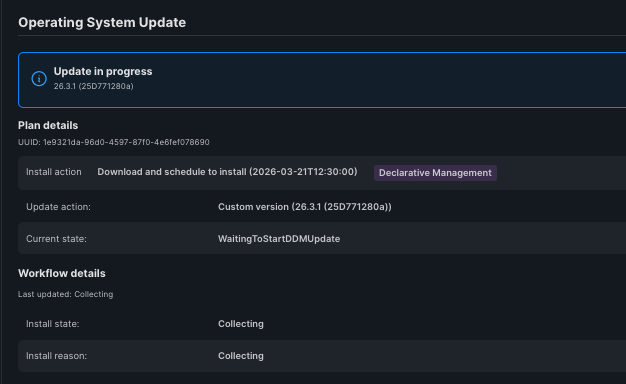Select the Last updated: Collecting text
Image resolution: width=626 pixels, height=384 pixels.
pyautogui.click(x=65, y=294)
